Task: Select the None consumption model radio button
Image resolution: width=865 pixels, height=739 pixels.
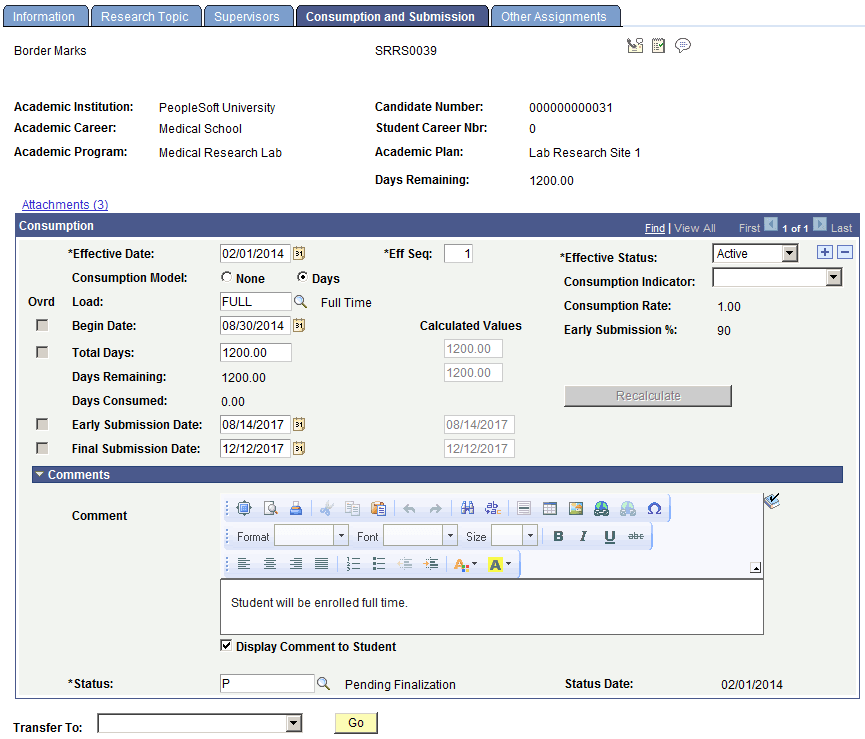Action: coord(226,277)
